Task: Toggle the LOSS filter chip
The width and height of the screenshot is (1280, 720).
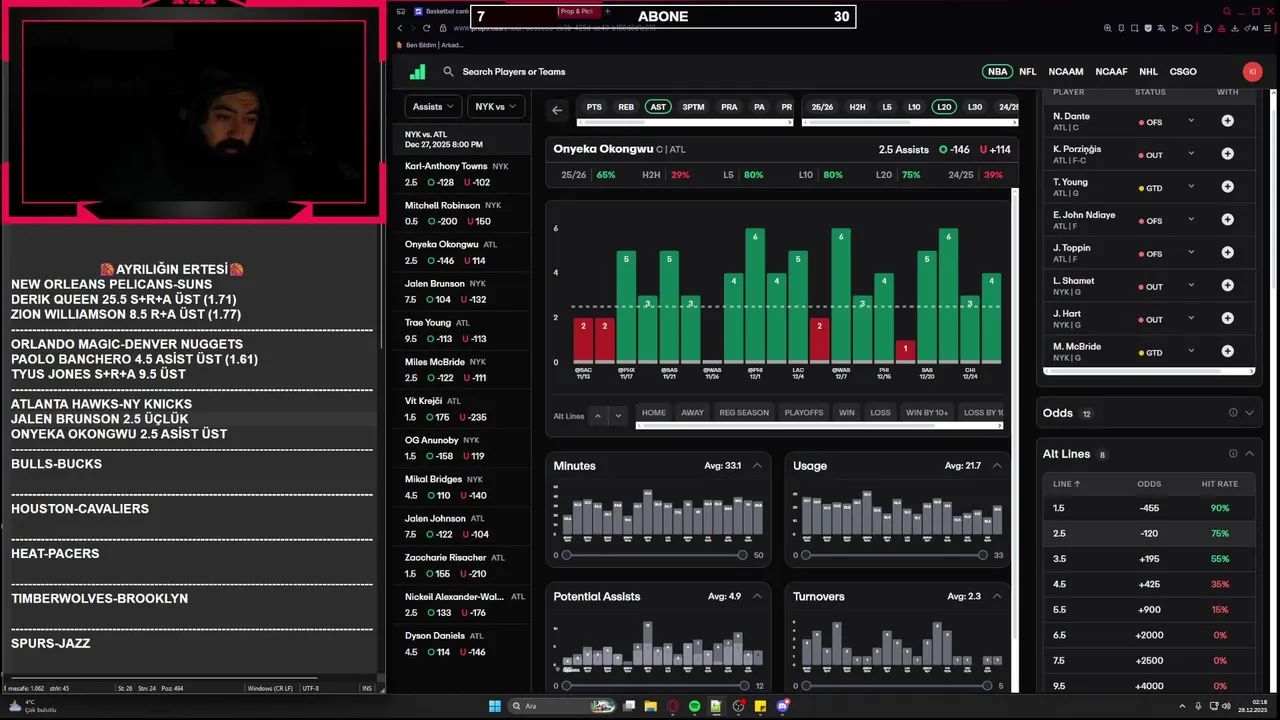Action: [880, 413]
